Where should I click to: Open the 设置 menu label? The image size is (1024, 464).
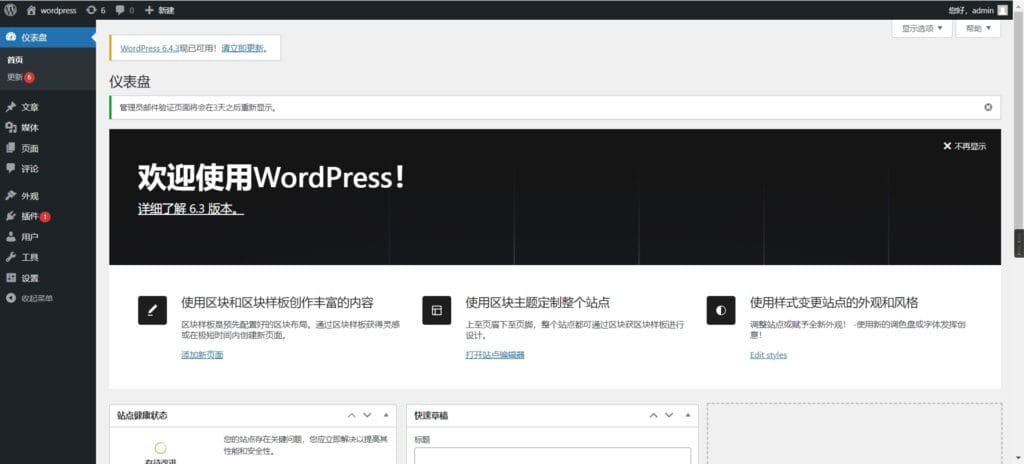[x=30, y=278]
